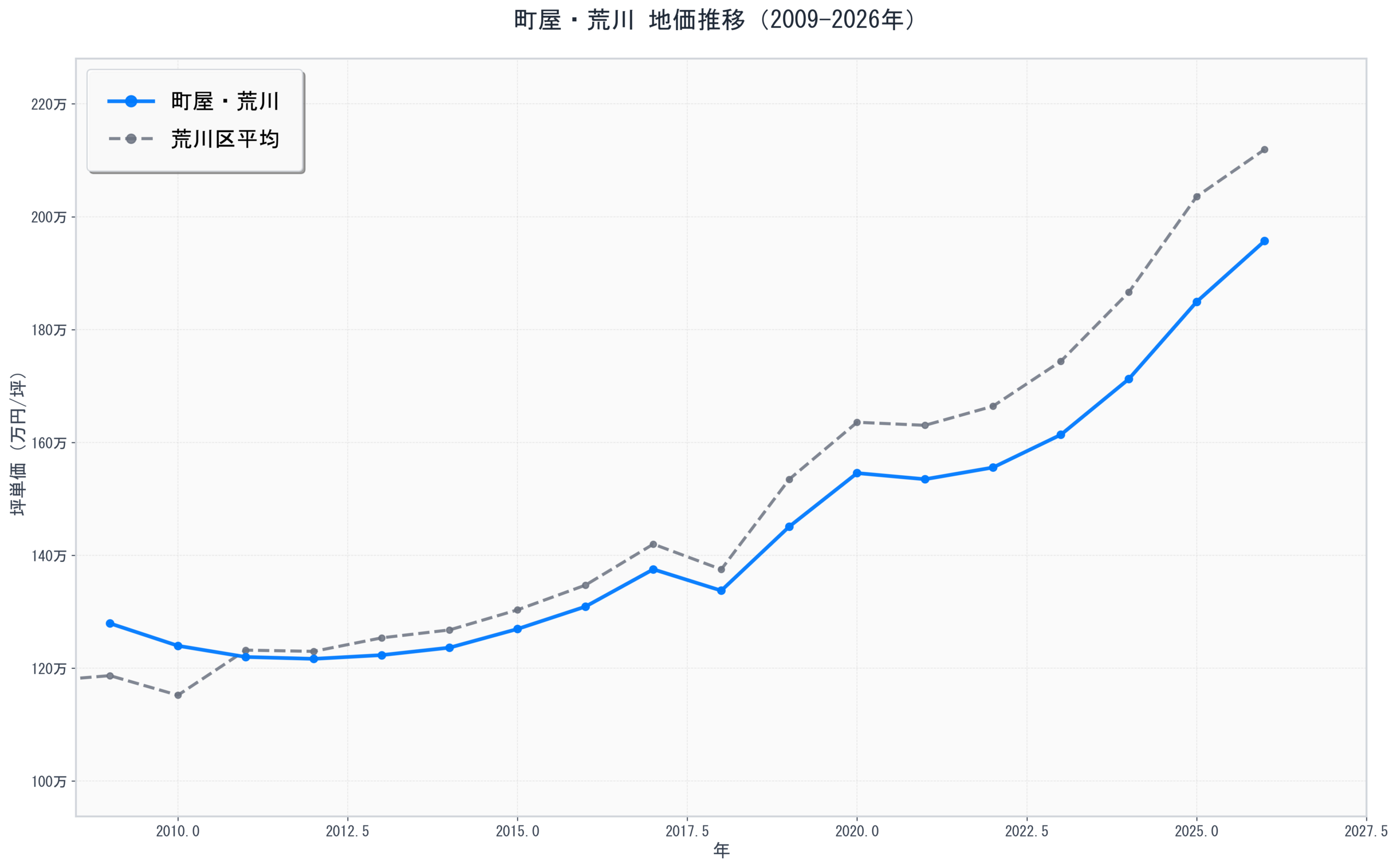This screenshot has width=1397, height=868.
Task: Click the 2026 gray average data point
Action: point(1264,150)
